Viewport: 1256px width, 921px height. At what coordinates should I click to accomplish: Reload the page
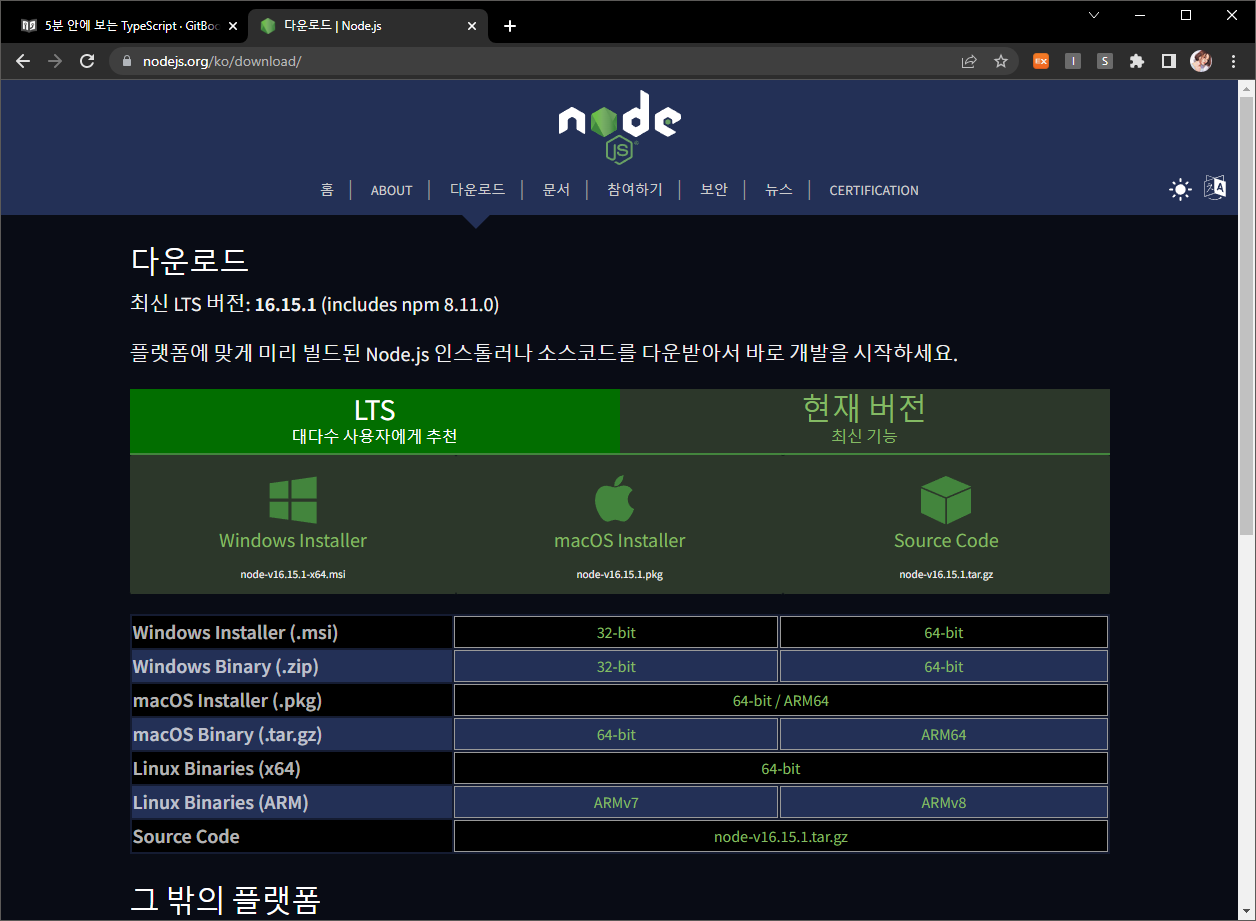point(87,61)
